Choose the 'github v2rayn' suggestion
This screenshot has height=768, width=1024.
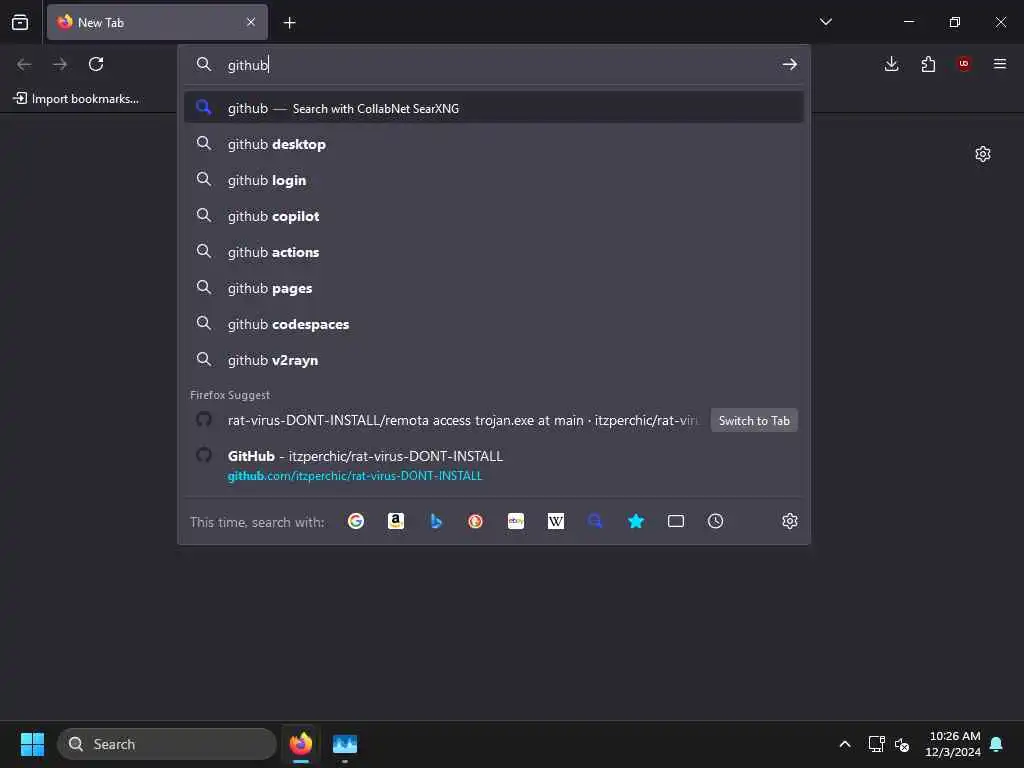click(494, 359)
